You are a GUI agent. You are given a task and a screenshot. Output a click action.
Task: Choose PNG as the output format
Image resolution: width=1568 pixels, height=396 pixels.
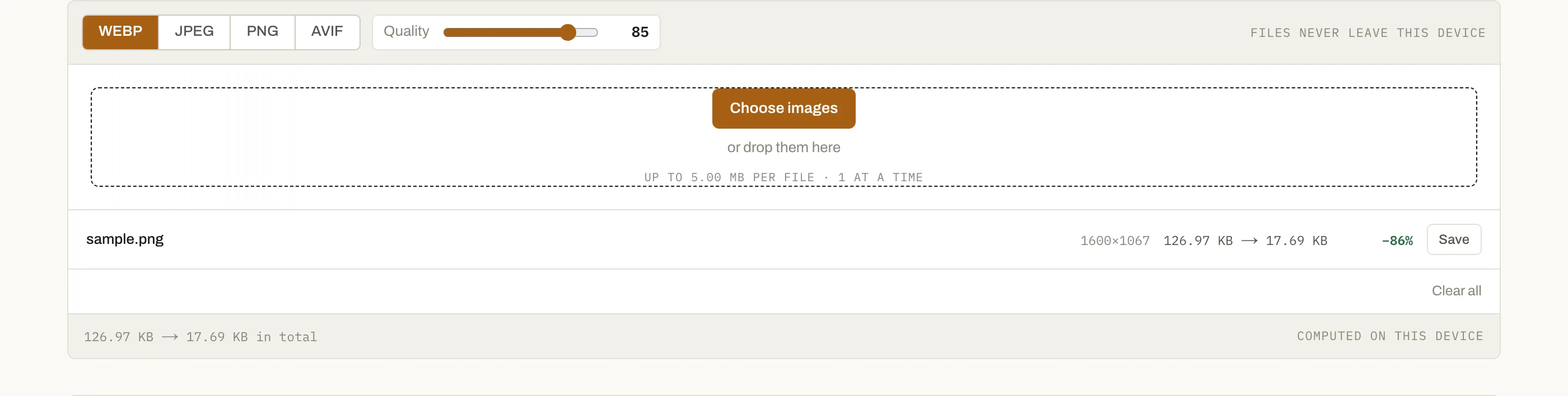pos(262,32)
